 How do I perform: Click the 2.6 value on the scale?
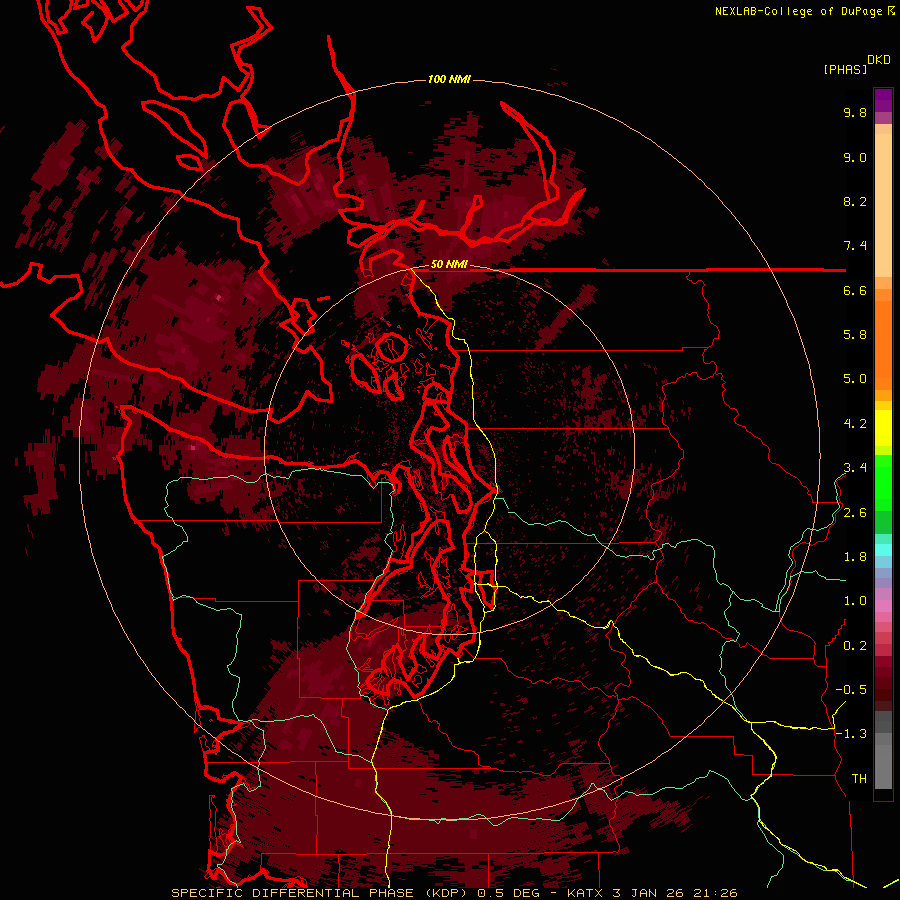[x=855, y=513]
